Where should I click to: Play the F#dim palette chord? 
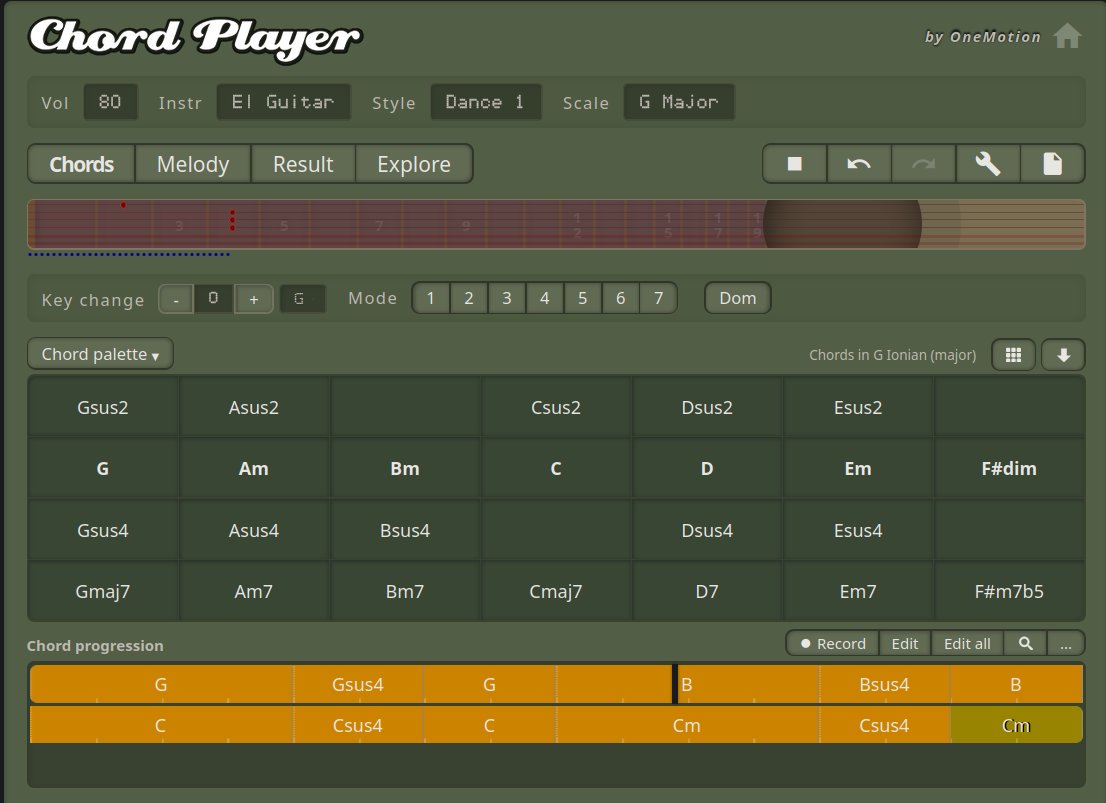(1009, 469)
